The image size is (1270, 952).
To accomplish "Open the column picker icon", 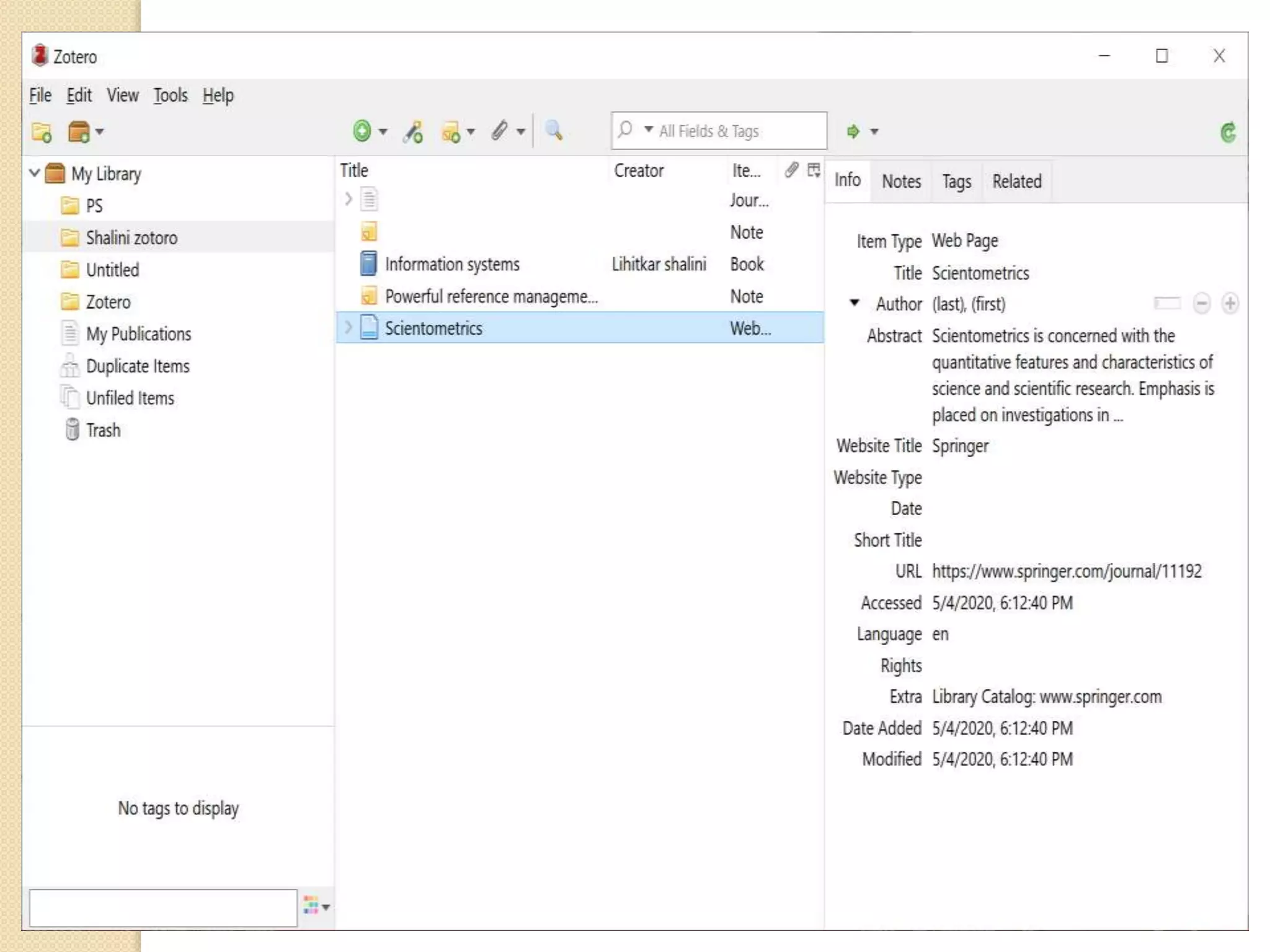I will coord(814,170).
